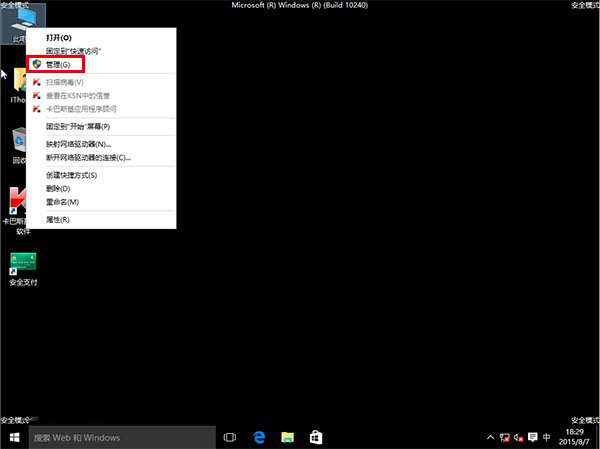The height and width of the screenshot is (449, 600).
Task: Select 映射网络驱动器(N)... menu item
Action: [78, 145]
